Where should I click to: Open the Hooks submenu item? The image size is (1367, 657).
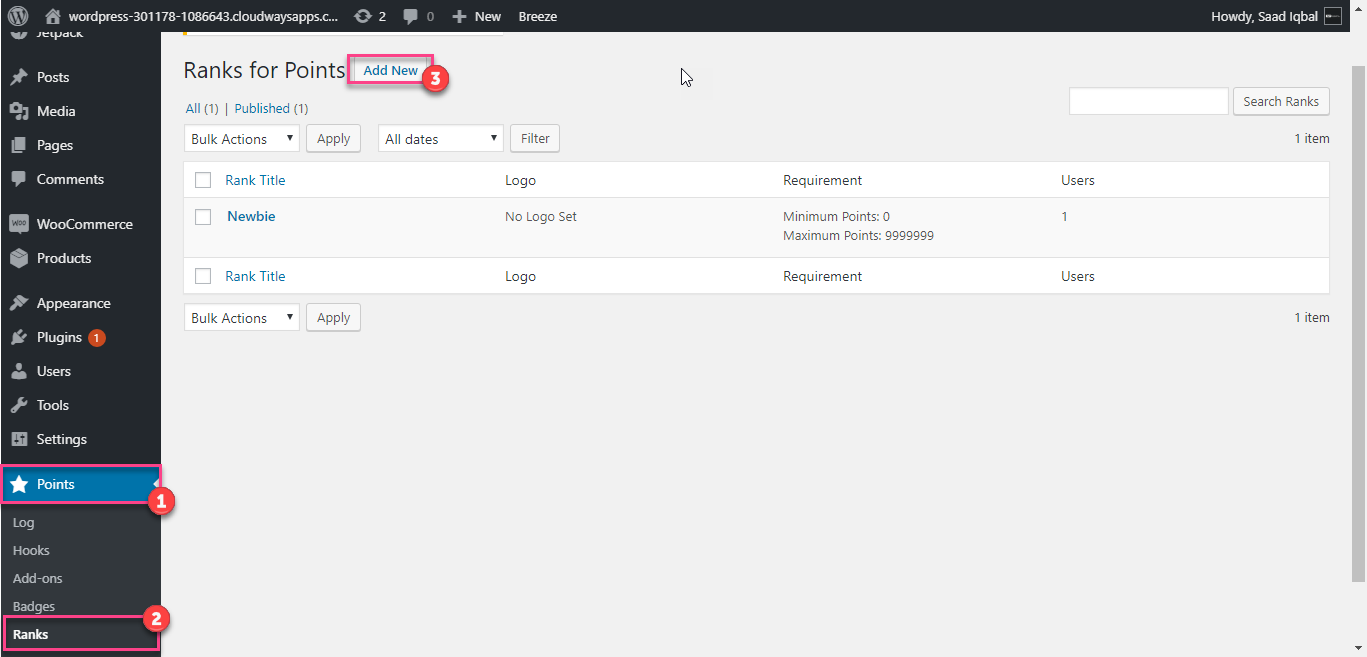31,550
